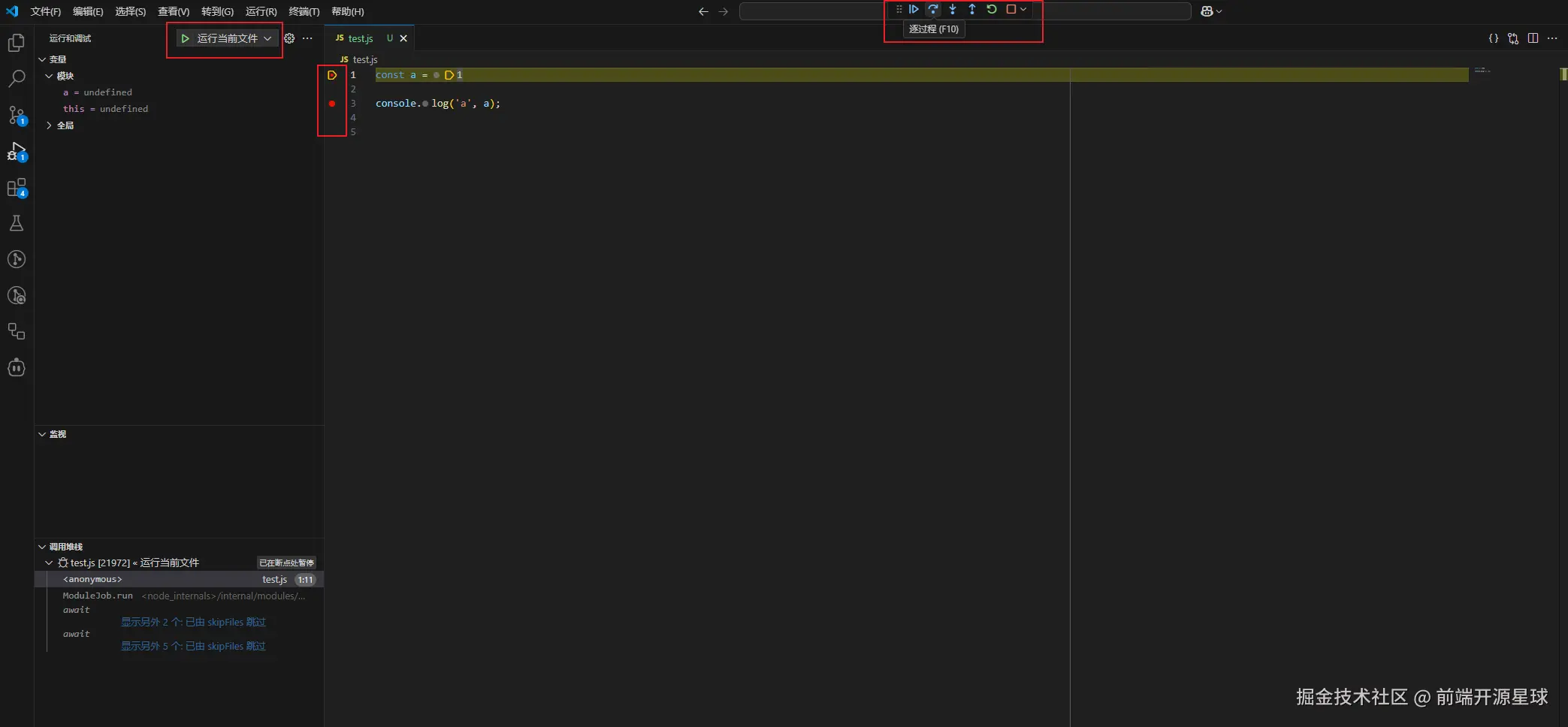
Task: Expand the 全局 variables scope
Action: pyautogui.click(x=50, y=125)
